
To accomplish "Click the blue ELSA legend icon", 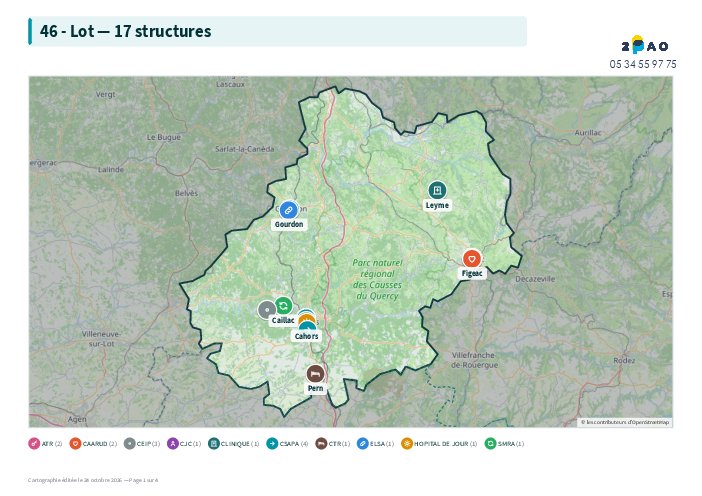I will 363,444.
